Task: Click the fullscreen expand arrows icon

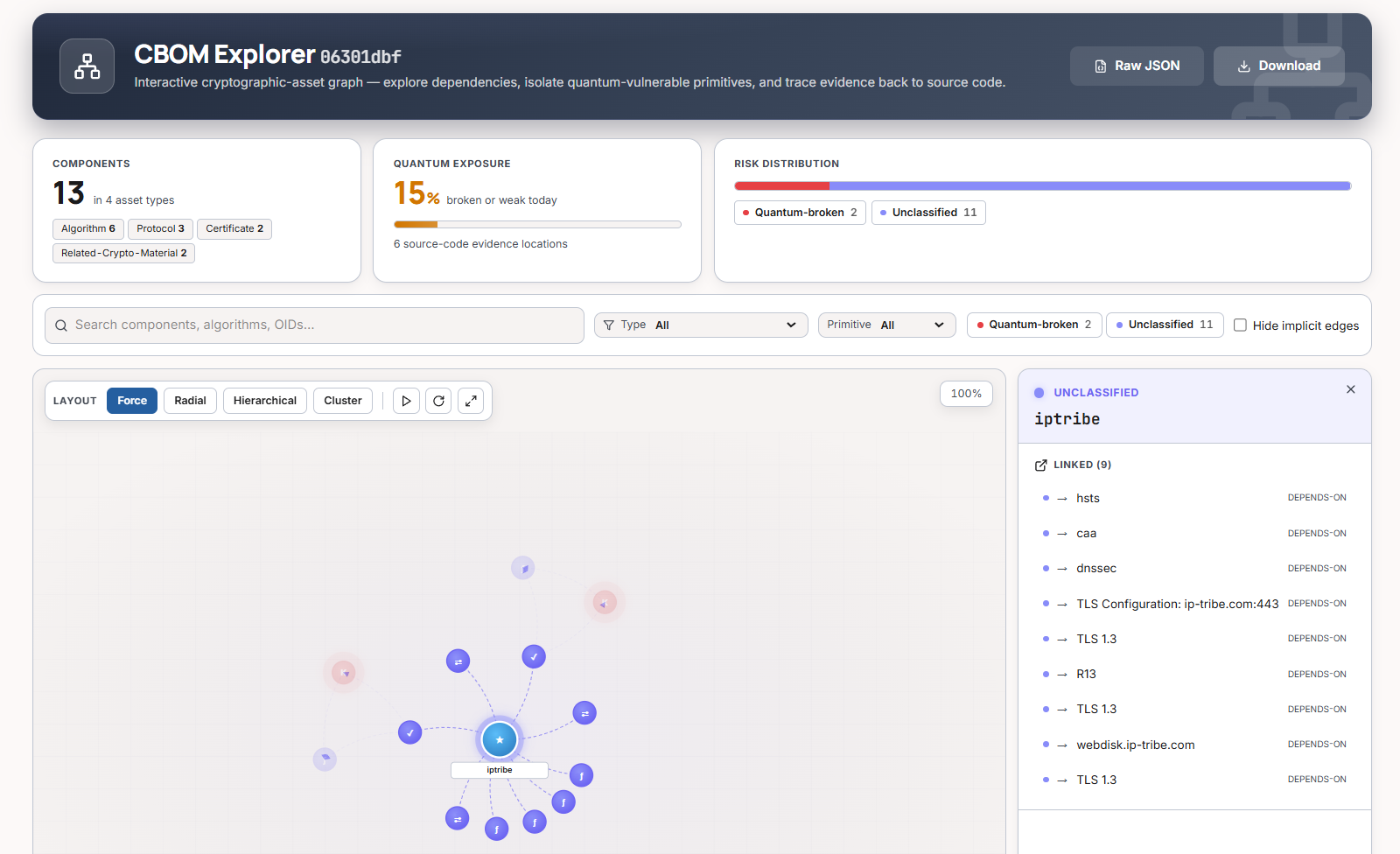Action: coord(471,401)
